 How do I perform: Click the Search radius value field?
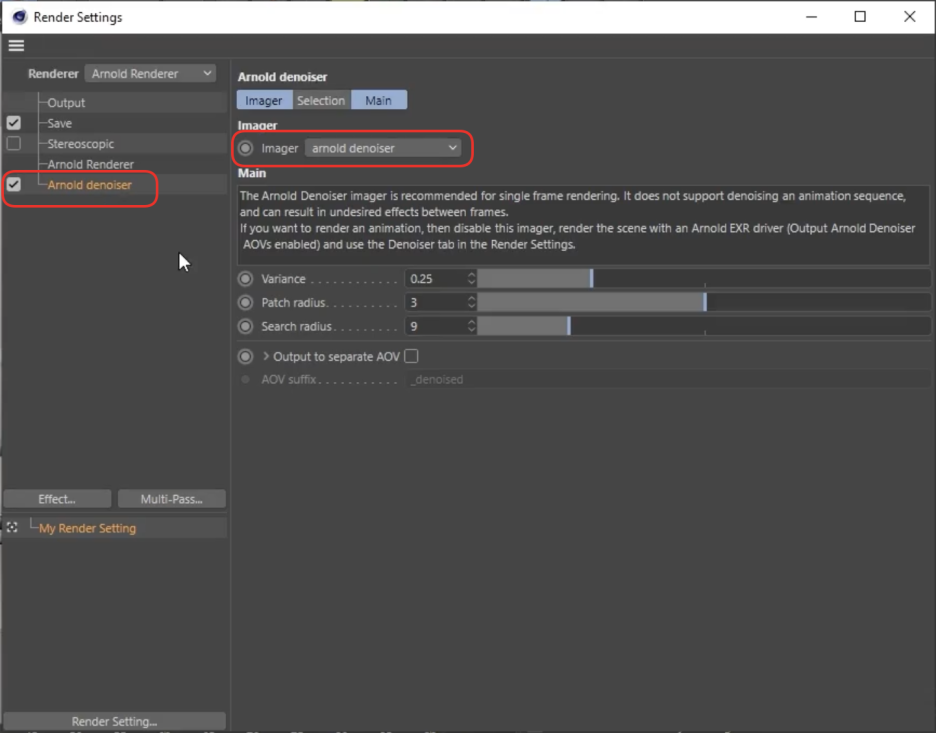click(x=436, y=327)
